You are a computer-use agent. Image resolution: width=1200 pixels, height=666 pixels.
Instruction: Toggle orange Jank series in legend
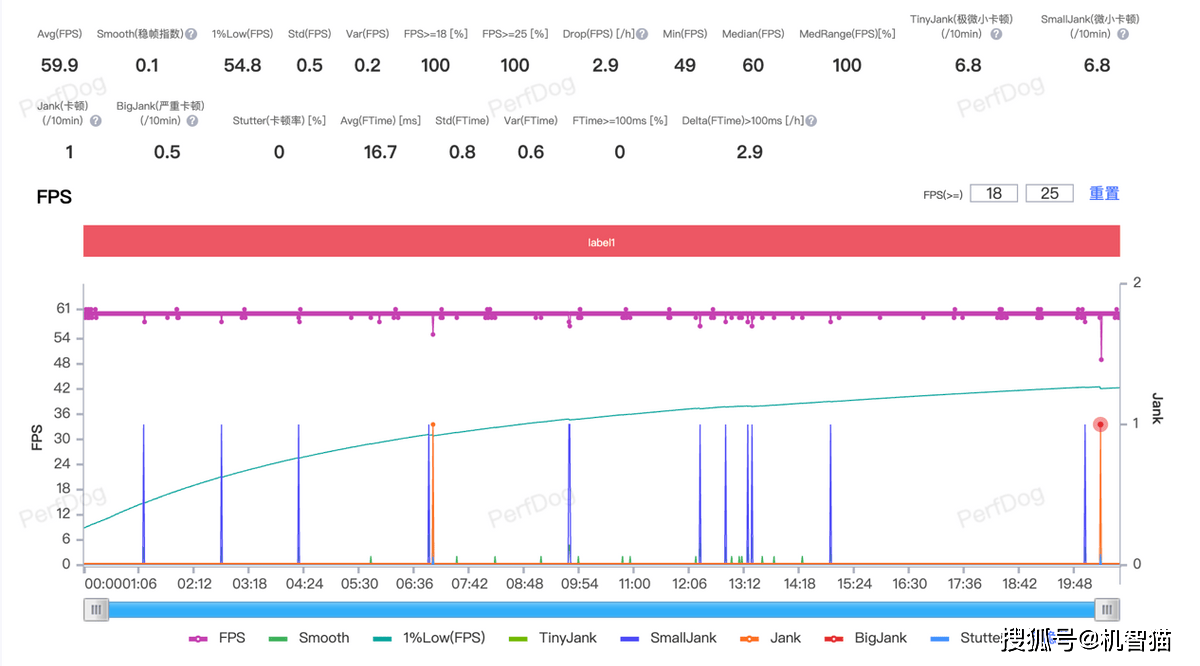point(771,638)
